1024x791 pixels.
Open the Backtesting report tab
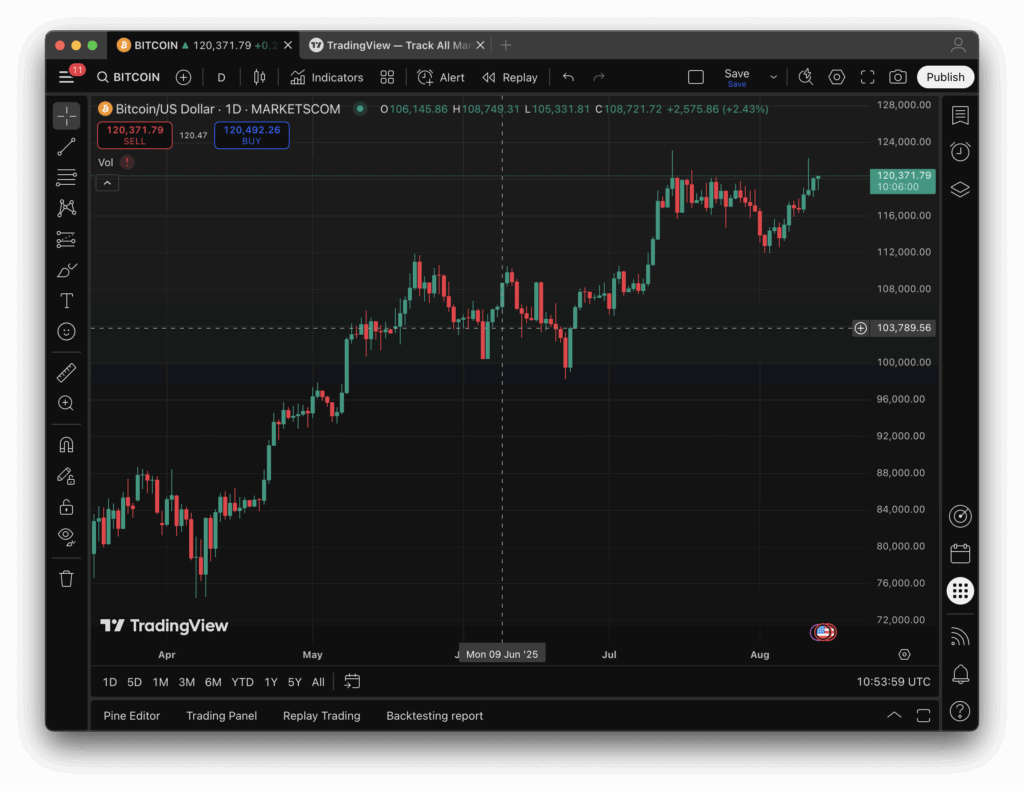pyautogui.click(x=435, y=716)
